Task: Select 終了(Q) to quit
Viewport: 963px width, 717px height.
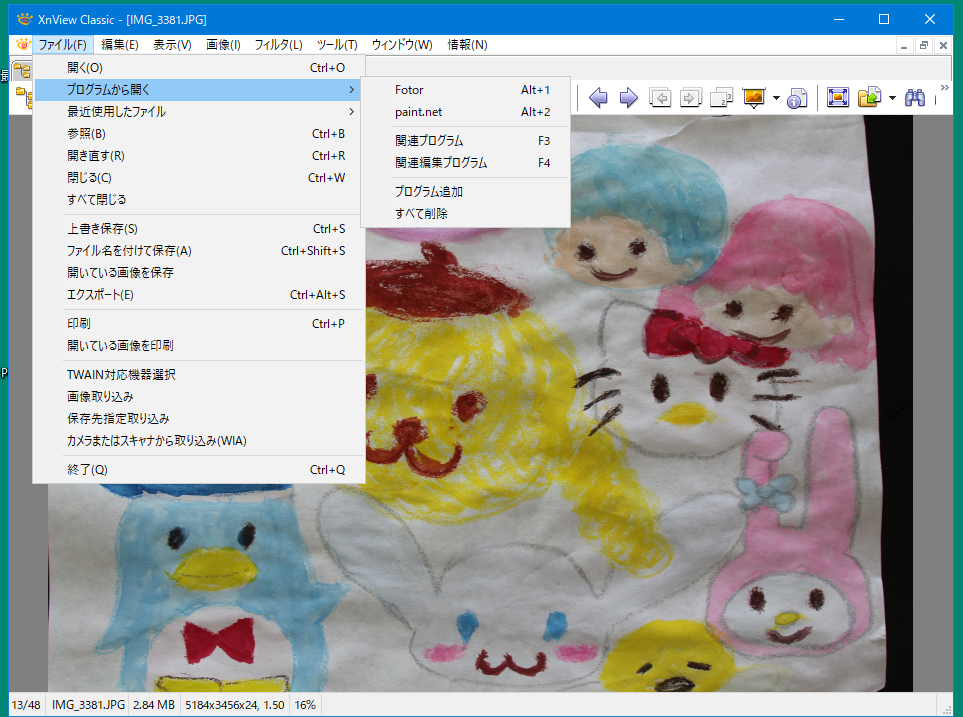Action: pos(198,470)
